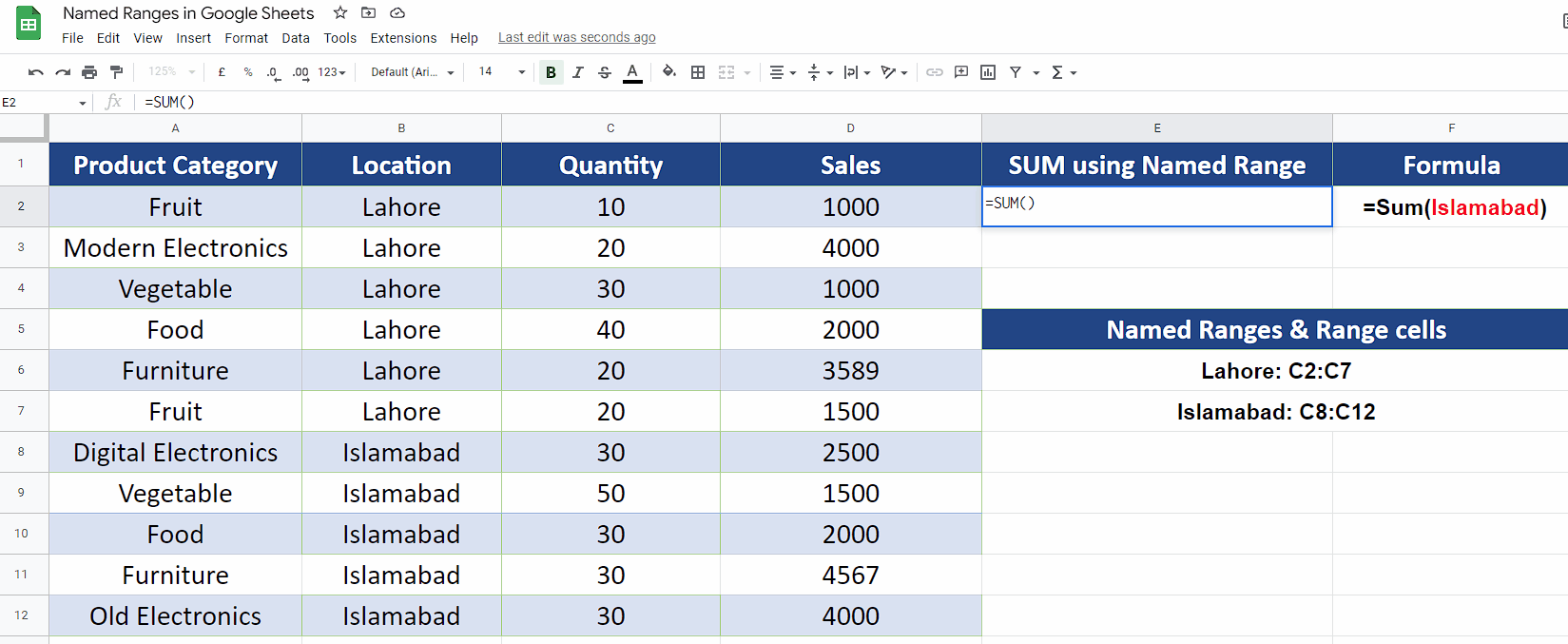Open the Vertical align dropdown
Viewport: 1568px width, 644px height.
click(820, 72)
